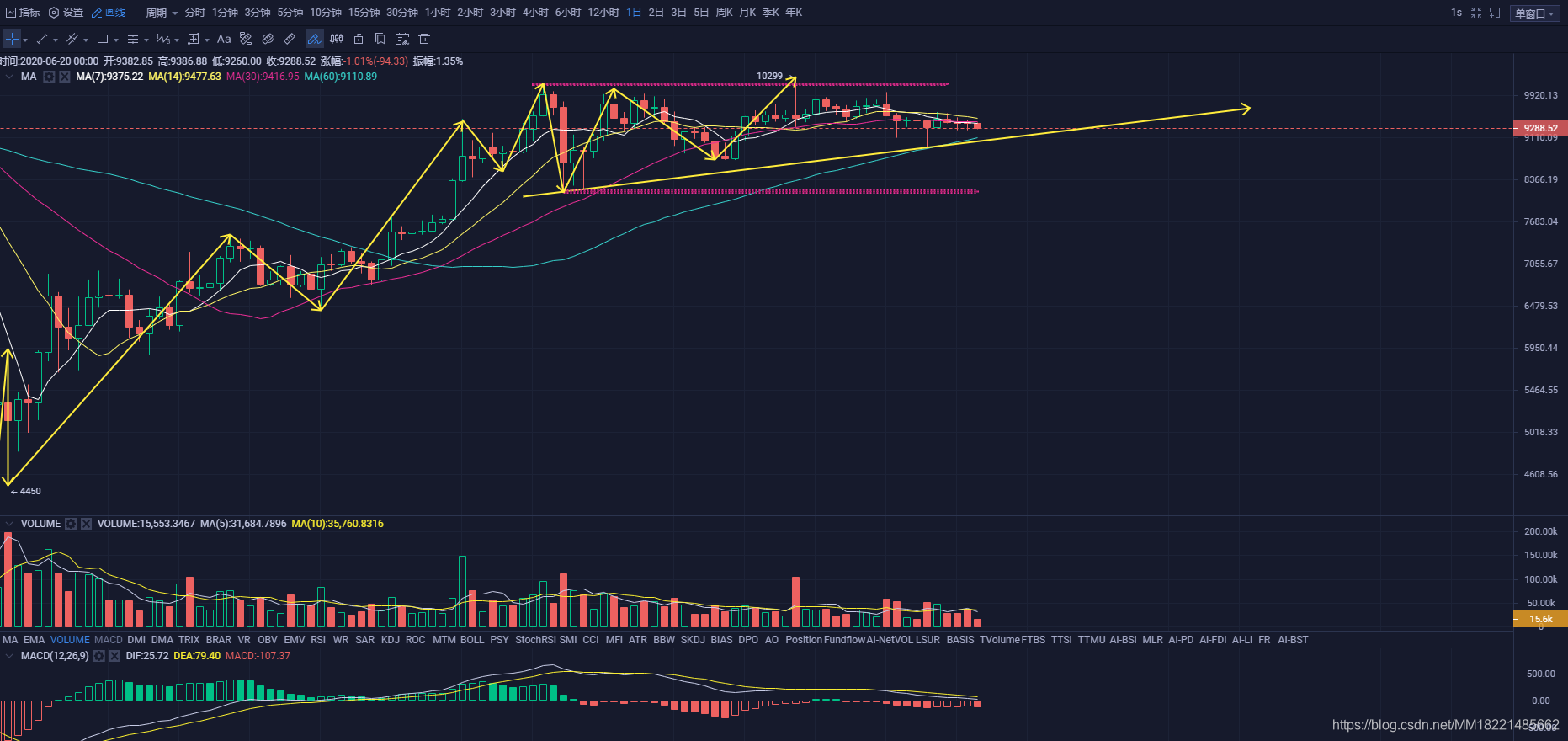Open measure range tool dropdown arrow
This screenshot has height=741, width=1568.
click(x=207, y=40)
